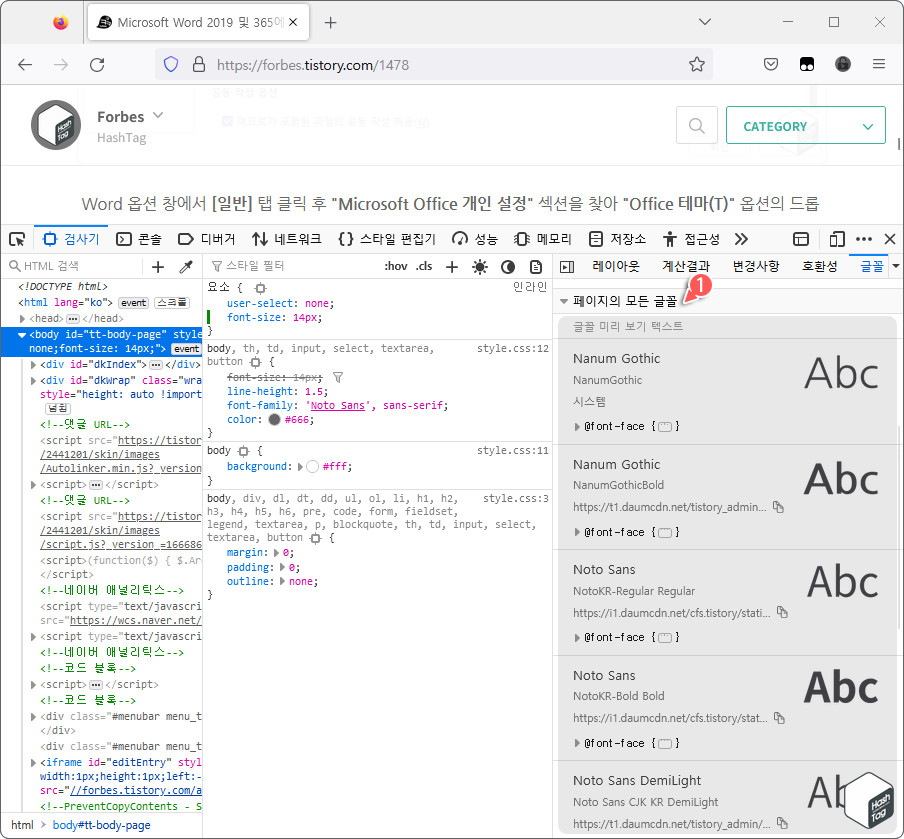Screen dimensions: 904x839
Task: Close the developer tools panel
Action: 890,239
